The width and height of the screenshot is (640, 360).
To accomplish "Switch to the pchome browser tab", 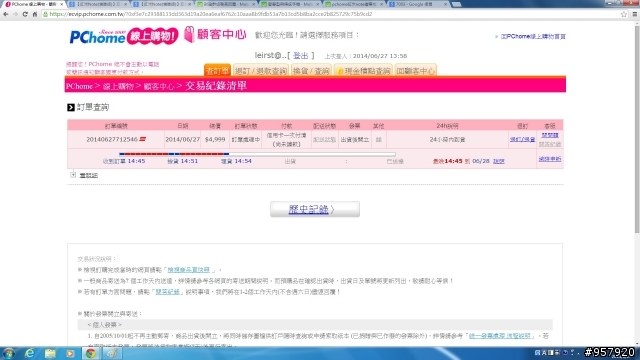I will coord(354,4).
